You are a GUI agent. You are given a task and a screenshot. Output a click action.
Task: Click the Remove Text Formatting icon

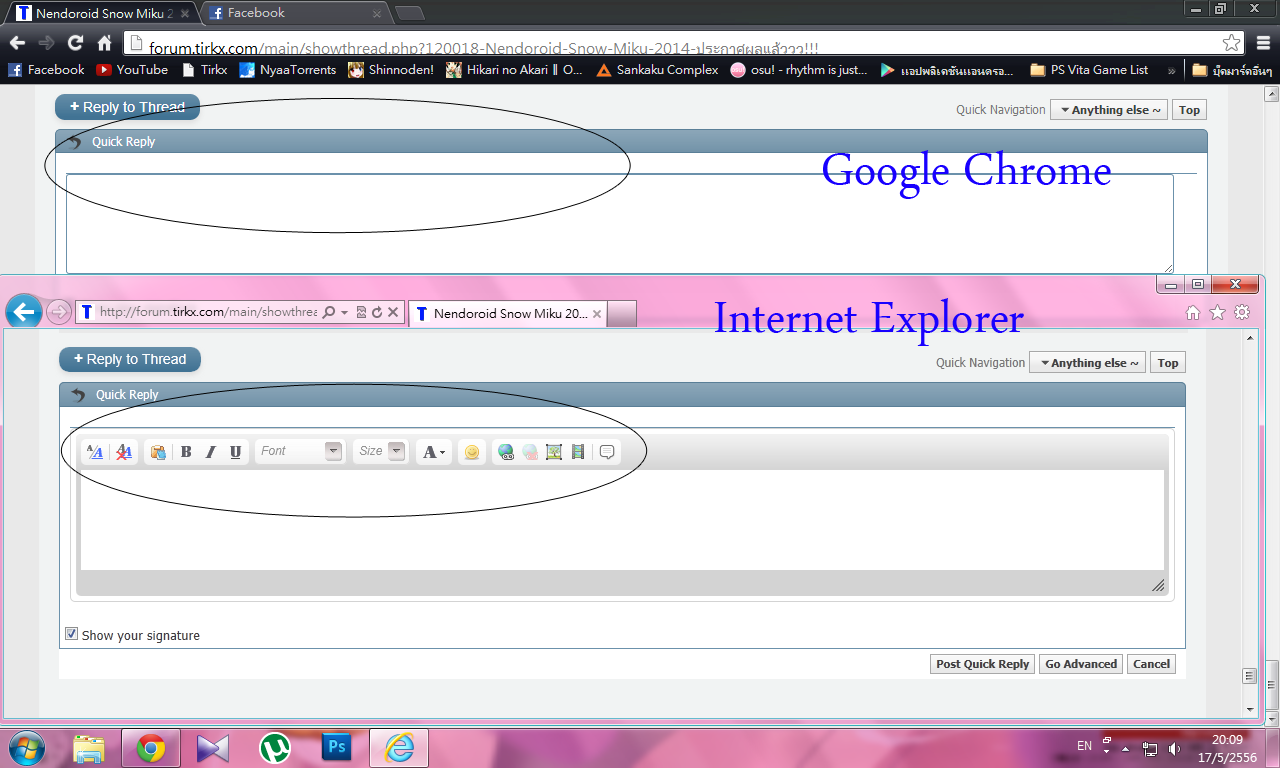(x=124, y=452)
